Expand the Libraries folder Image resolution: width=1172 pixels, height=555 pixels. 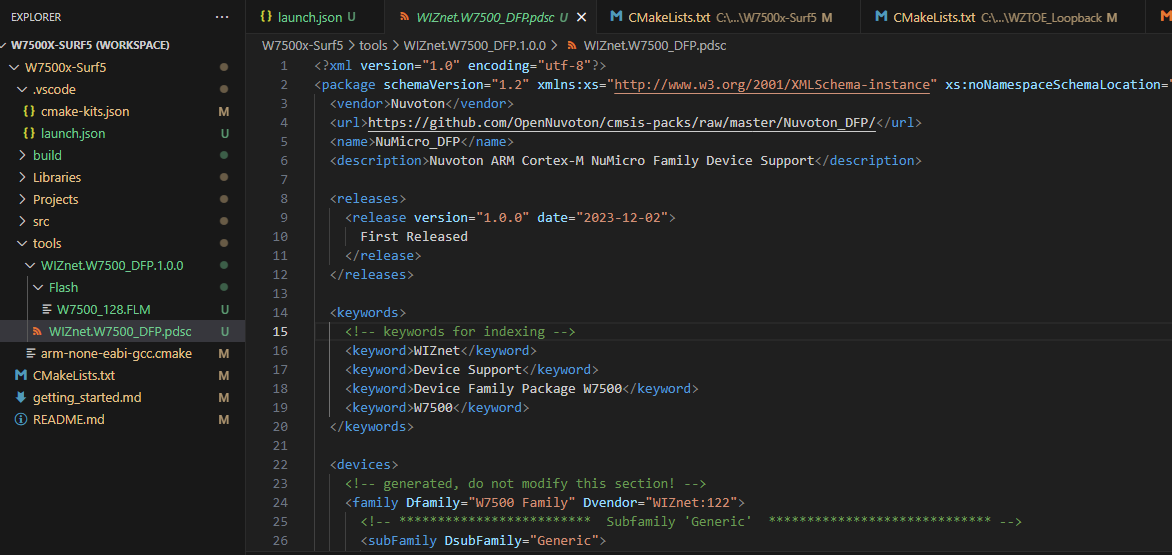click(22, 178)
